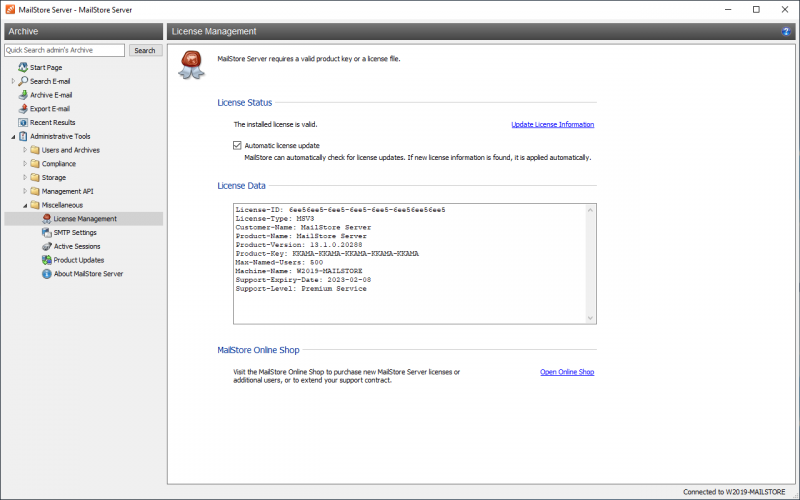
Task: Select the Compliance tree item
Action: point(58,164)
